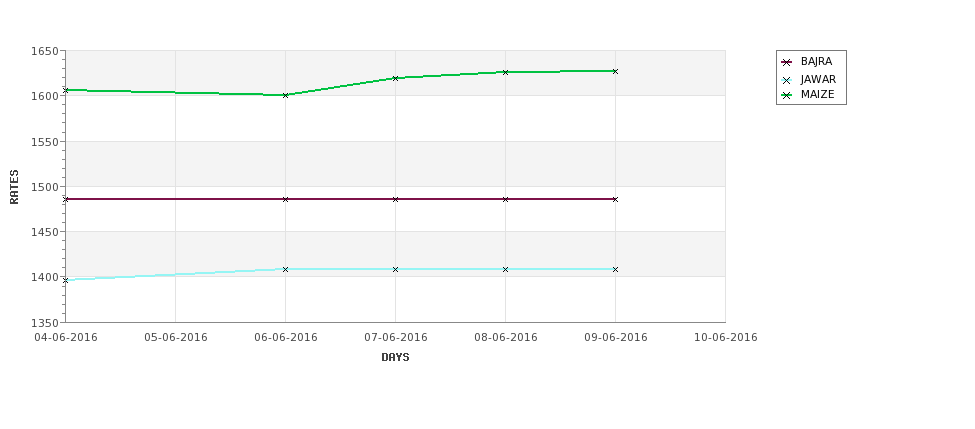Select the MAIZE data point on 09-06-2016
This screenshot has width=975, height=429.
coord(616,72)
